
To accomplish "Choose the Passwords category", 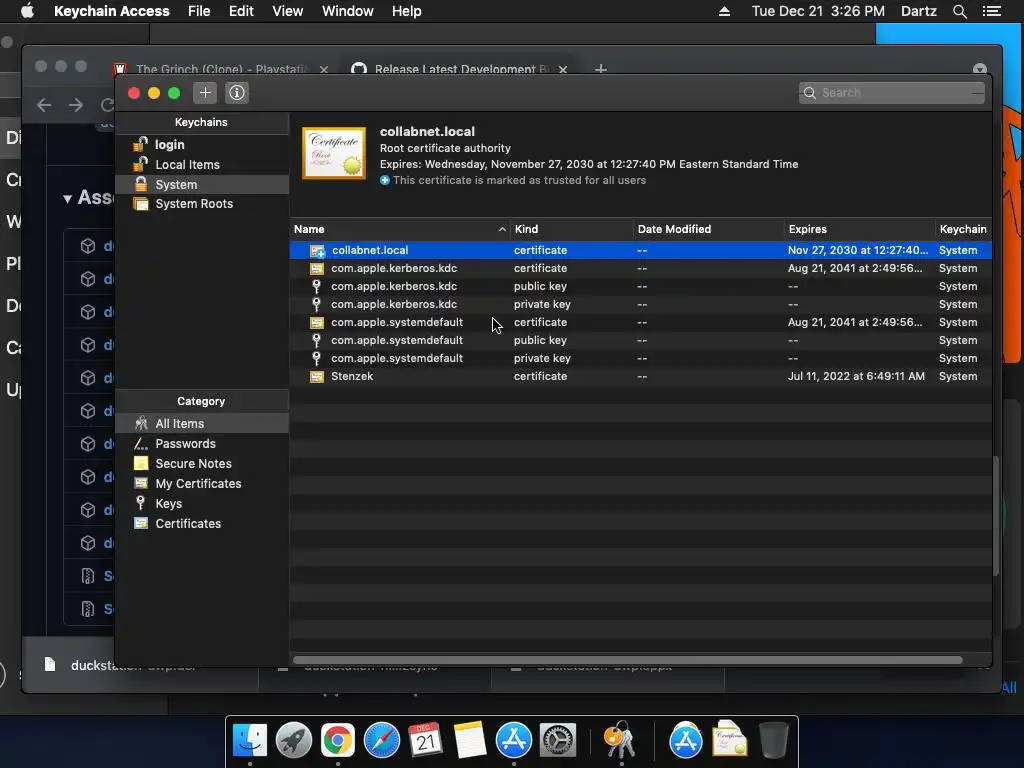I will (x=202, y=443).
